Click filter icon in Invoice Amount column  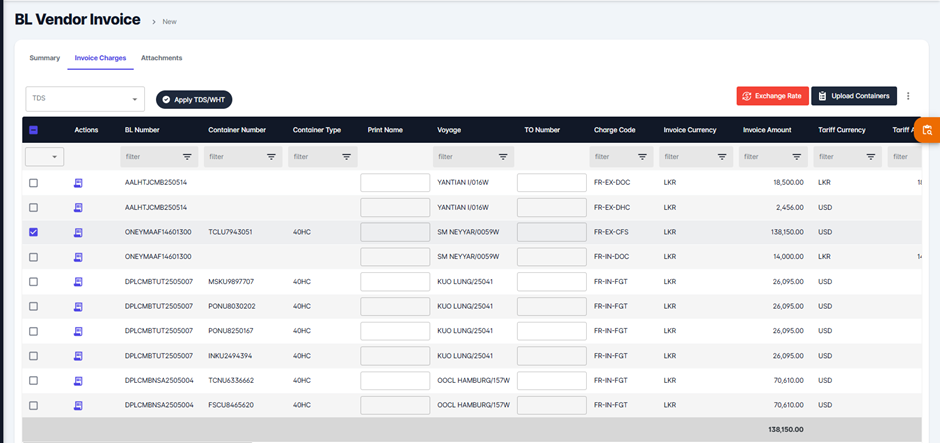[797, 157]
